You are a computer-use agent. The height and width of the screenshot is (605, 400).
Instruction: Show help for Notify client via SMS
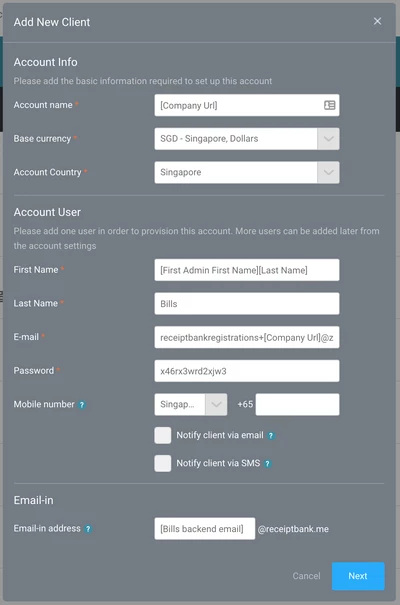pyautogui.click(x=267, y=464)
